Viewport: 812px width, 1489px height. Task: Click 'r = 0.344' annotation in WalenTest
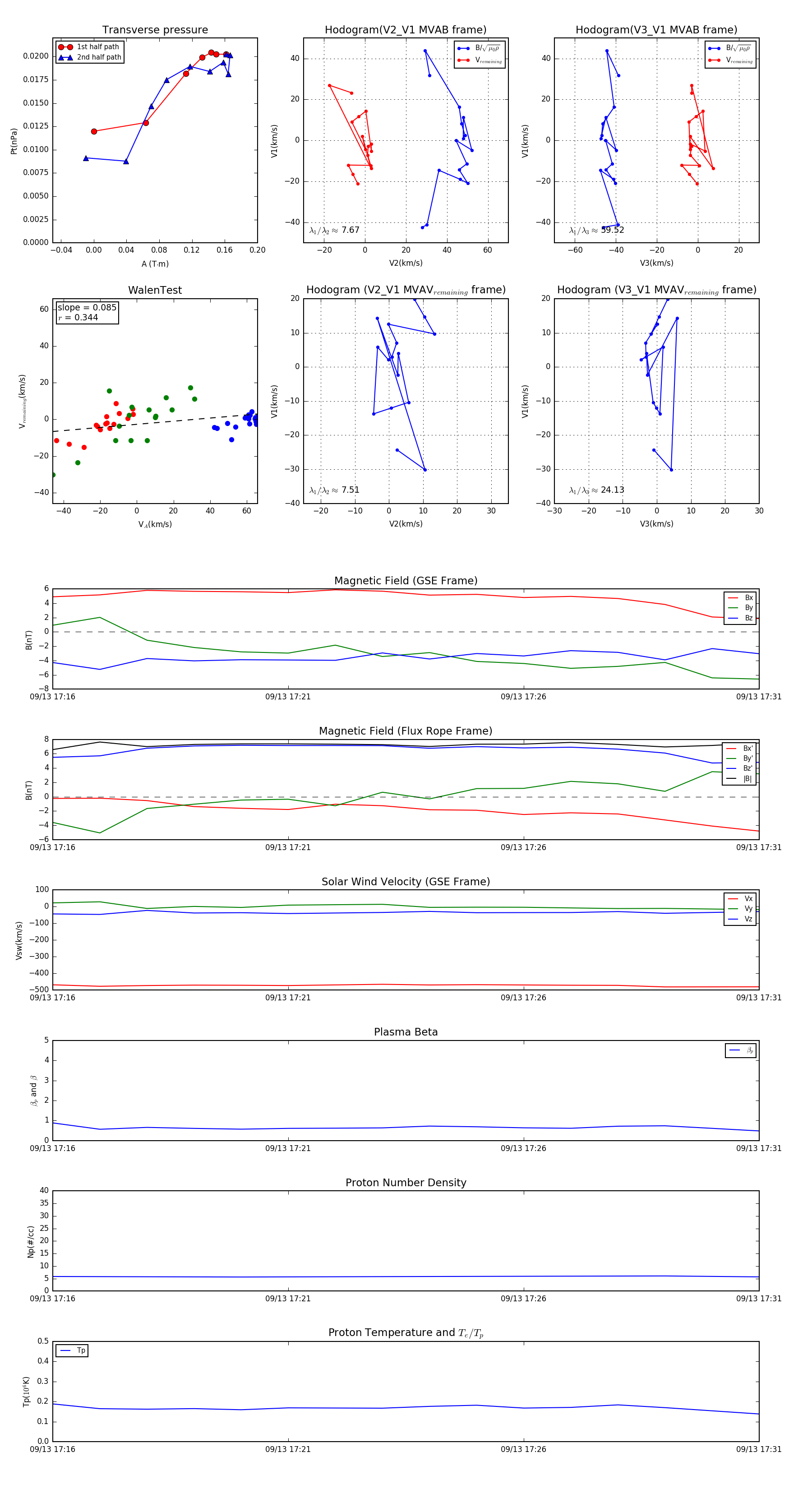tap(78, 317)
